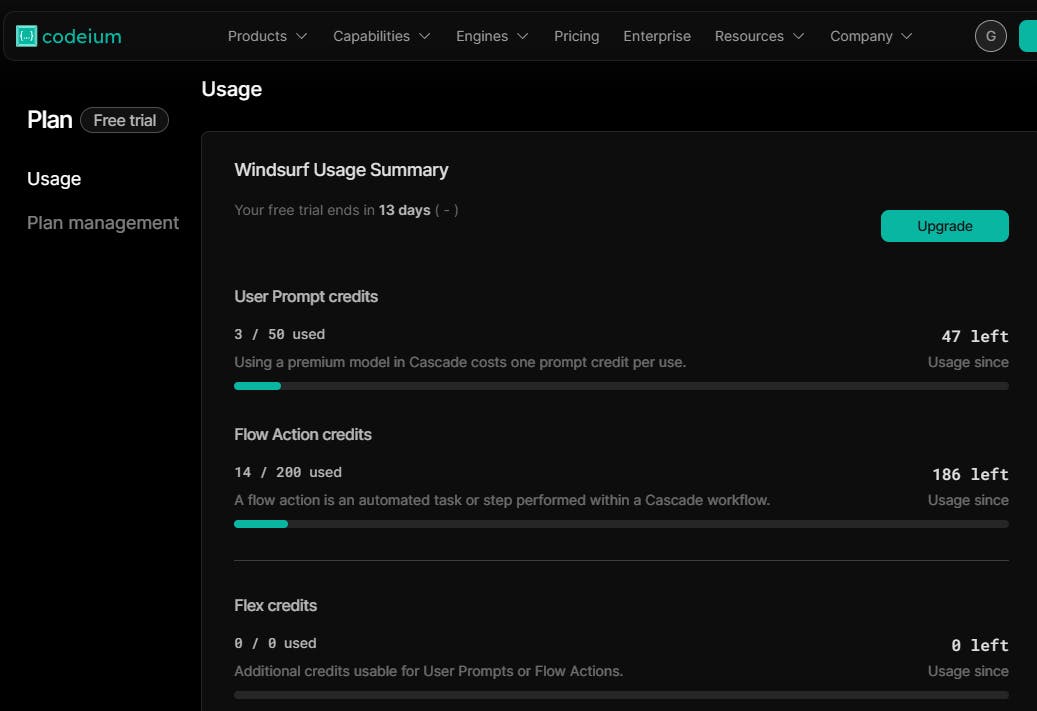Click the Flow Action credits progress bar
The height and width of the screenshot is (711, 1037).
621,524
